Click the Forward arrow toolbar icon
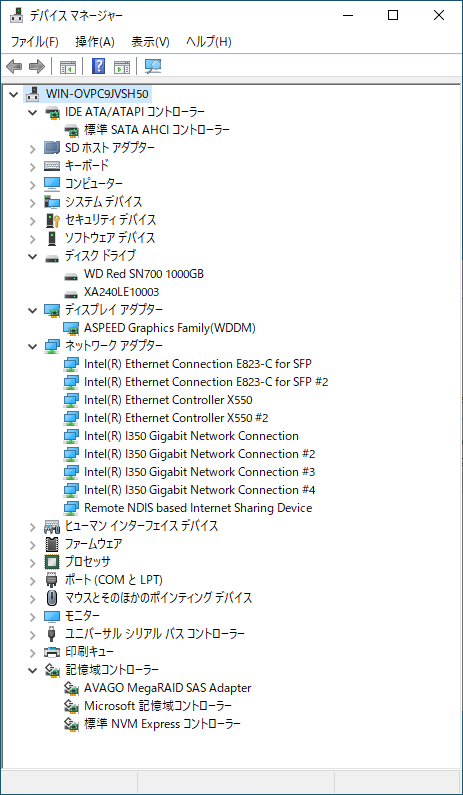Viewport: 463px width, 795px height. click(x=37, y=66)
